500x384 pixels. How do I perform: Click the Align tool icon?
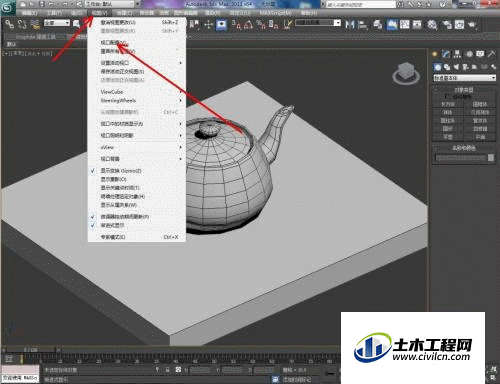tap(363, 25)
